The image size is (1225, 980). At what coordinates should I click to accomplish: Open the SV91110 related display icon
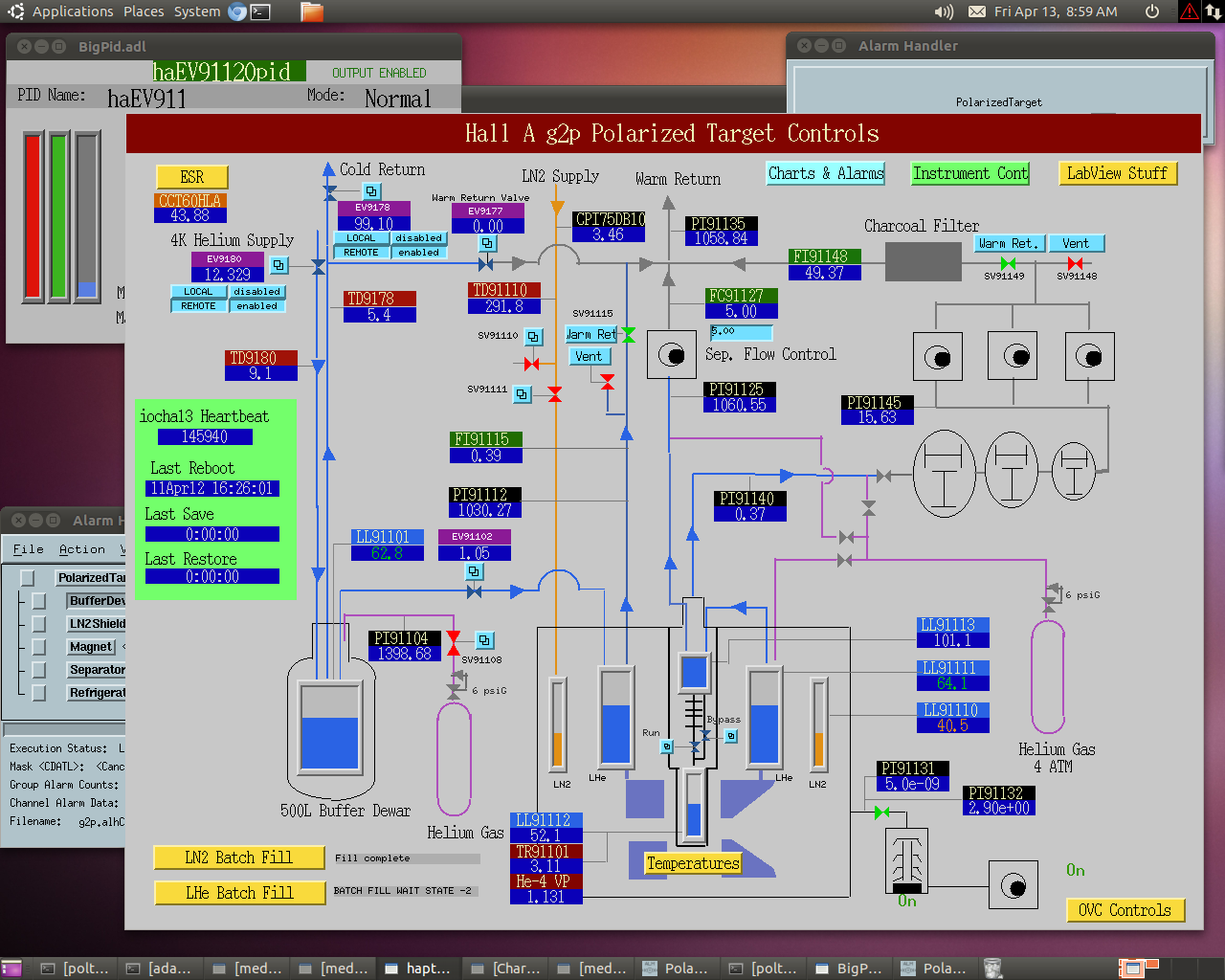[x=533, y=337]
